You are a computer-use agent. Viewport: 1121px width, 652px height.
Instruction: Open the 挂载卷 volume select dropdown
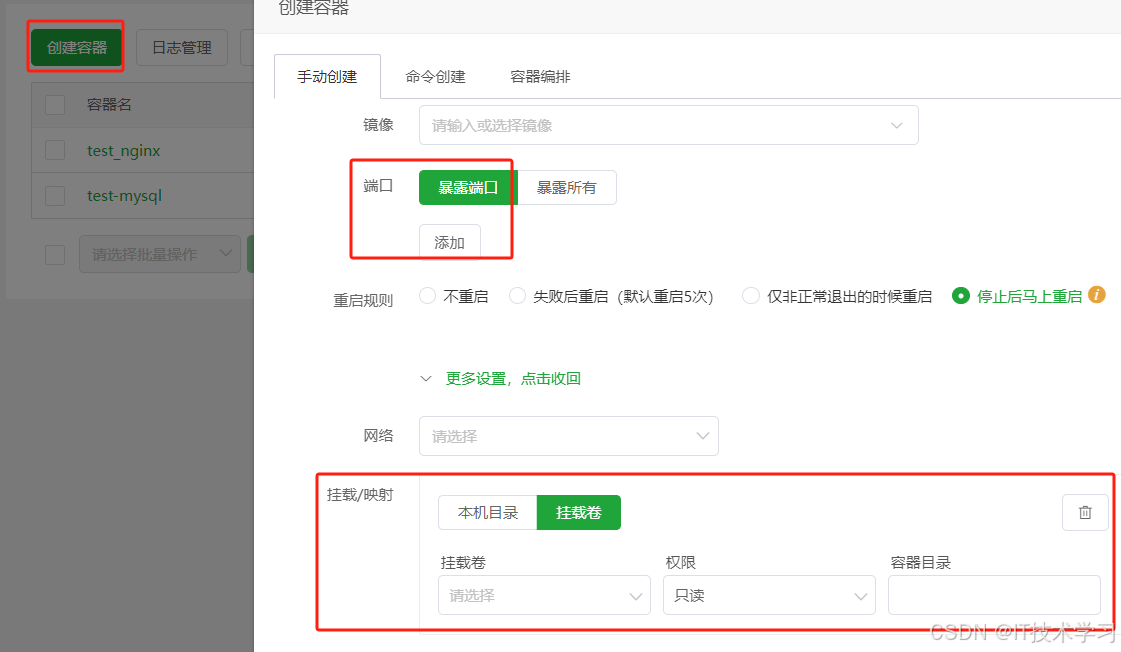pyautogui.click(x=544, y=595)
